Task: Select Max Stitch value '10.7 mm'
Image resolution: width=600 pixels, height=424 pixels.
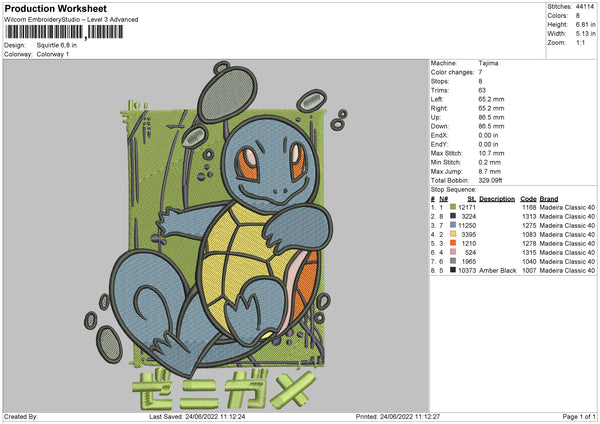Action: [x=491, y=153]
